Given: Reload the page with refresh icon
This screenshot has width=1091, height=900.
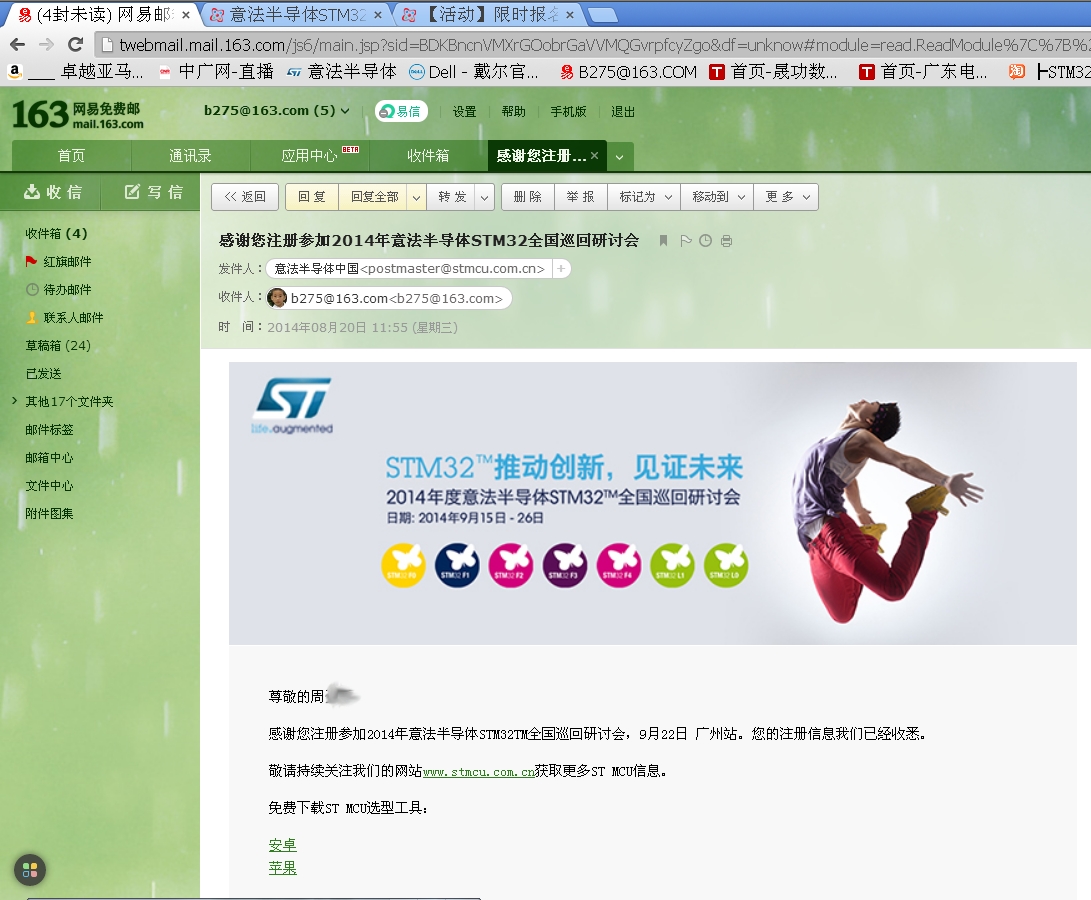Looking at the screenshot, I should 76,45.
